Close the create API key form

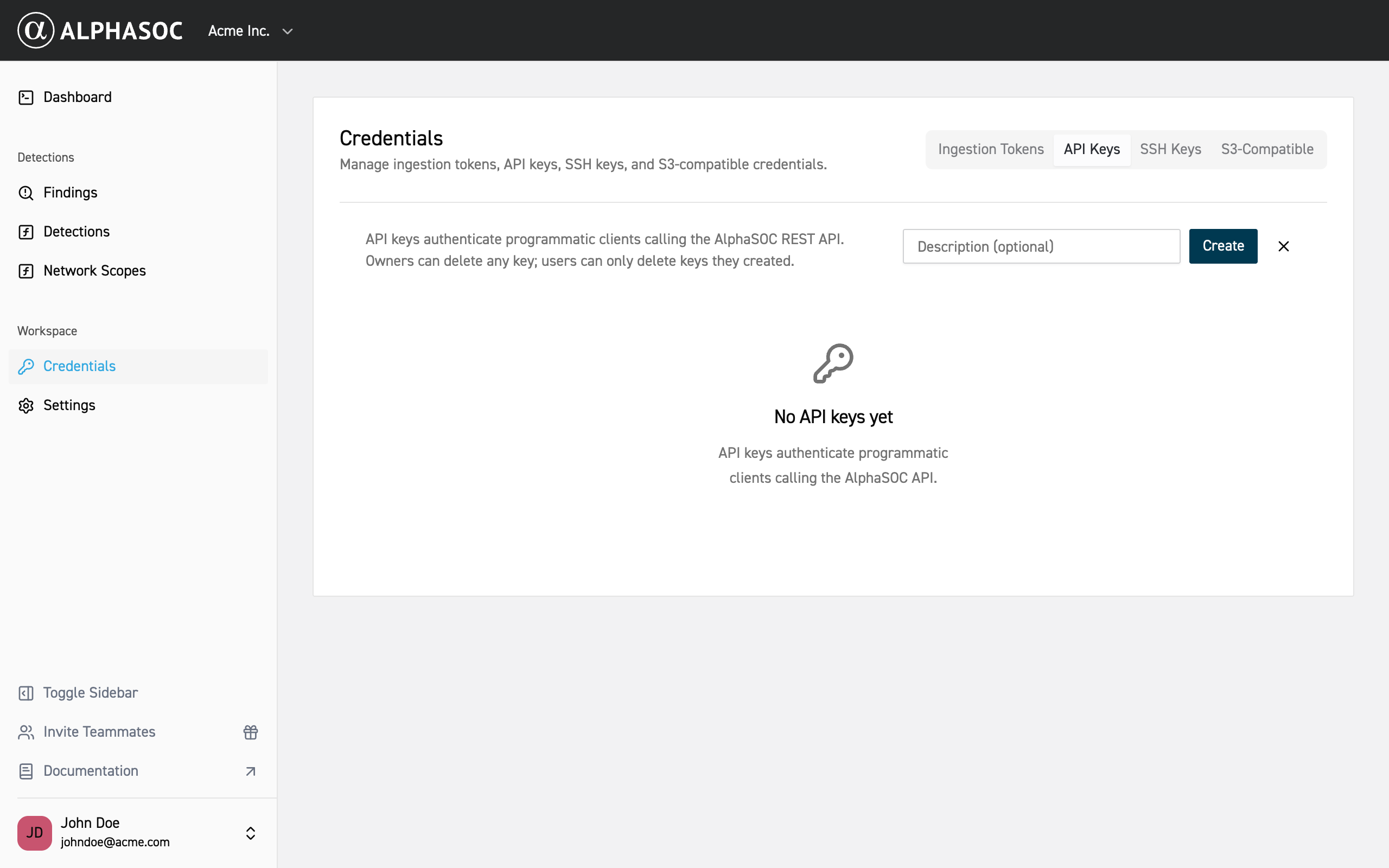coord(1284,246)
